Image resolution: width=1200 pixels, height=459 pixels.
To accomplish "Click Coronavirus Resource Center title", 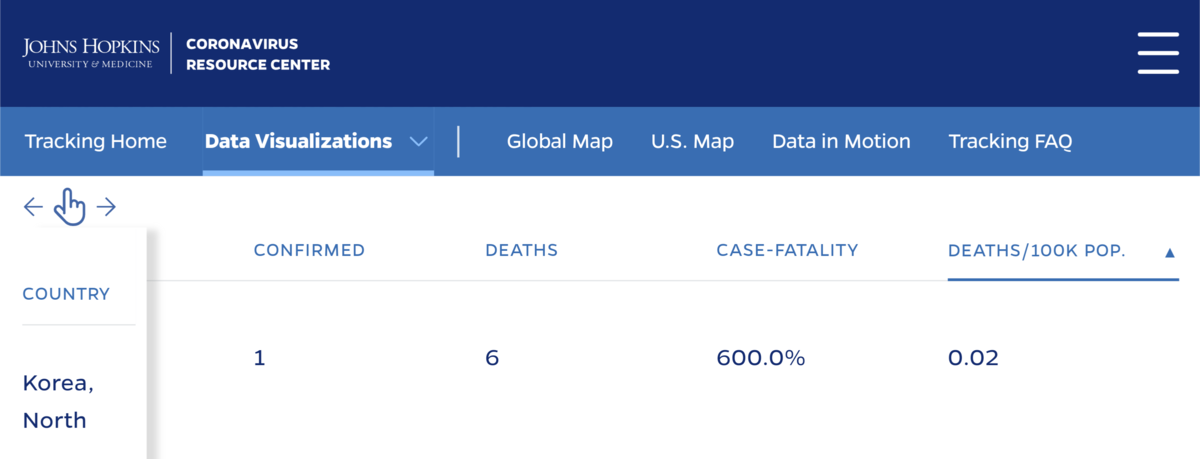I will click(258, 54).
